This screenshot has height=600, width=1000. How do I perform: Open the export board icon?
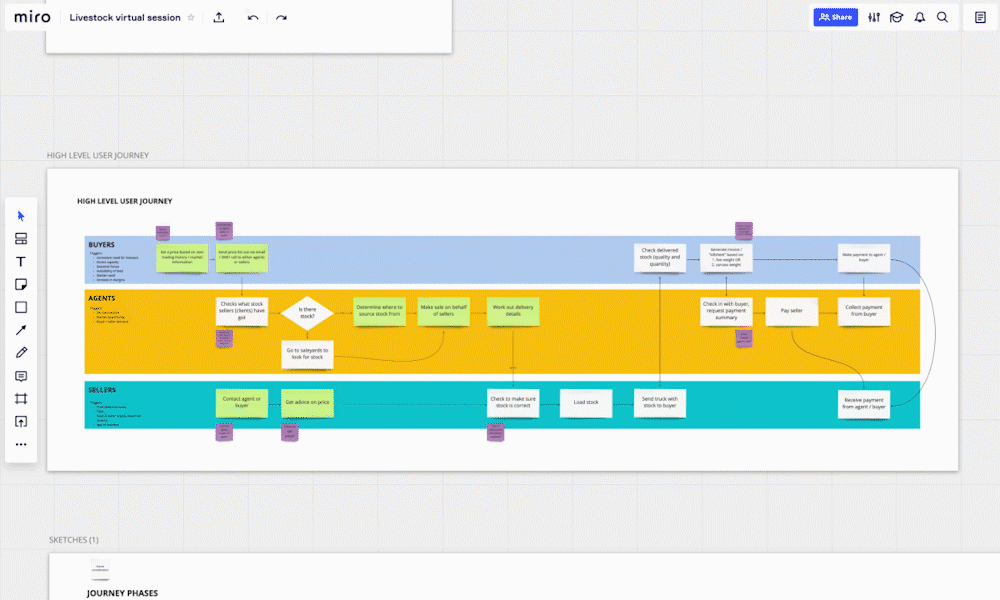219,18
